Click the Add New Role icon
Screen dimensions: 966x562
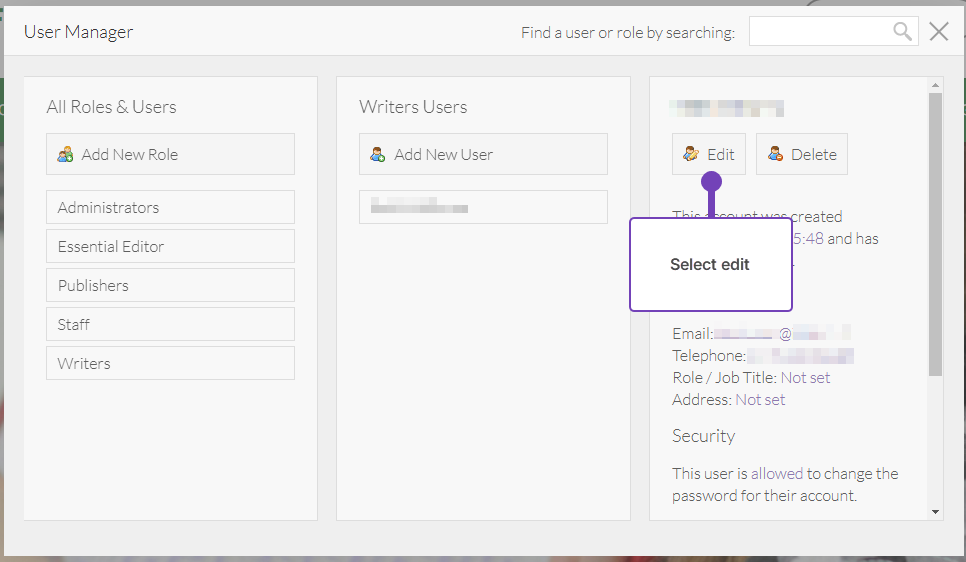coord(66,155)
